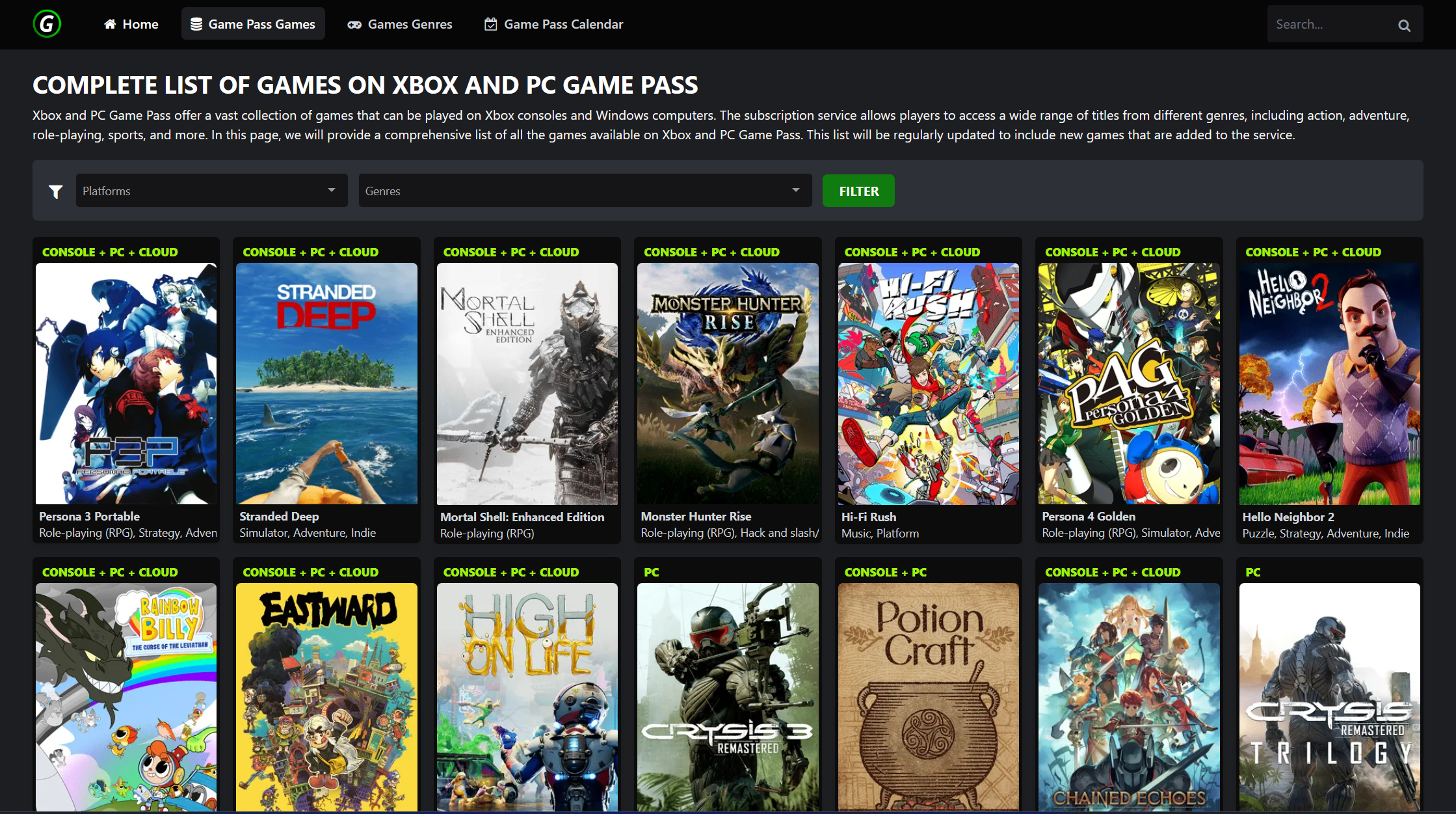Image resolution: width=1456 pixels, height=814 pixels.
Task: Click 'Simulator, Adventure, Indie' genre text
Action: click(308, 533)
